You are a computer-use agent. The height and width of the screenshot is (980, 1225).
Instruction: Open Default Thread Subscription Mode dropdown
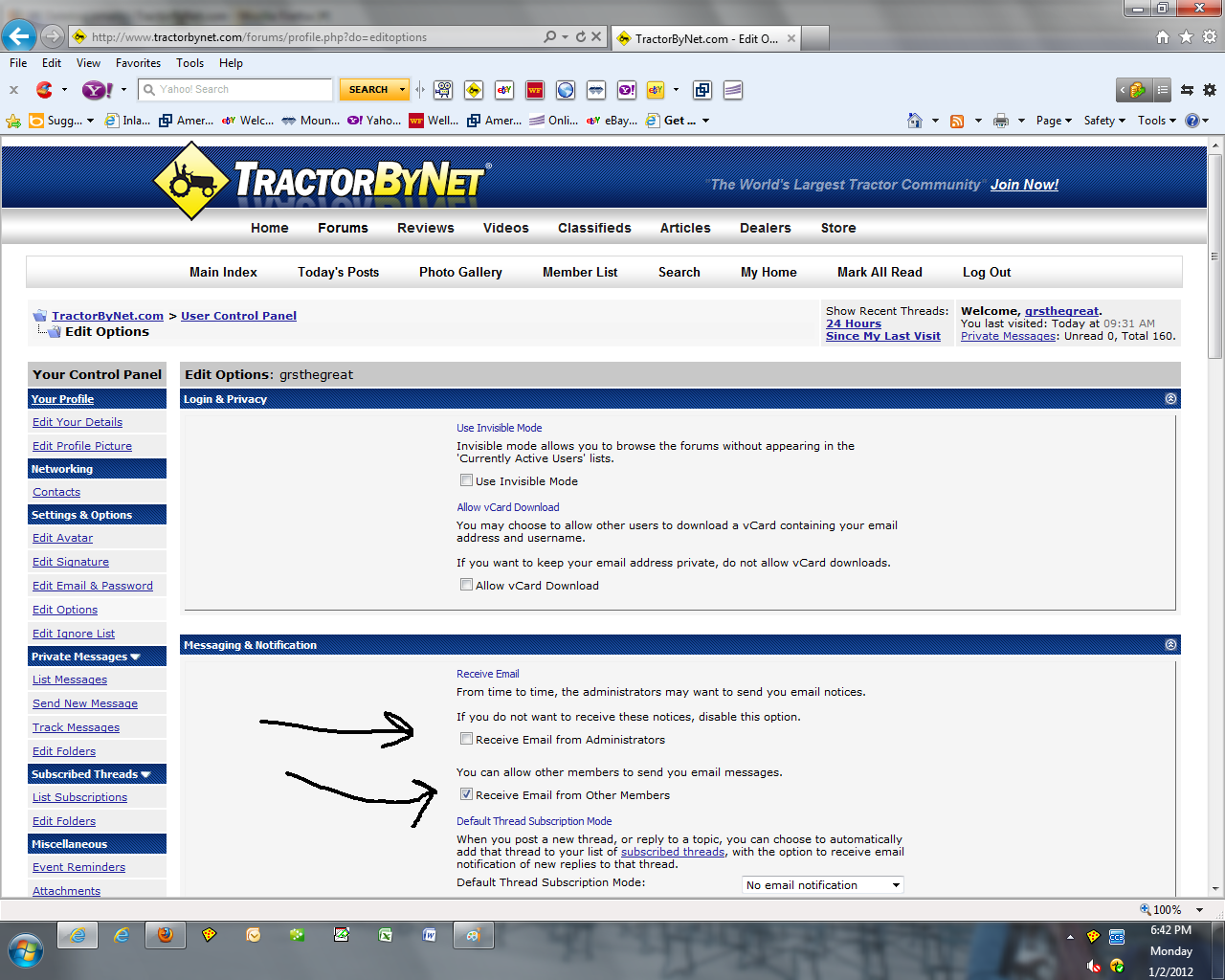click(x=823, y=885)
